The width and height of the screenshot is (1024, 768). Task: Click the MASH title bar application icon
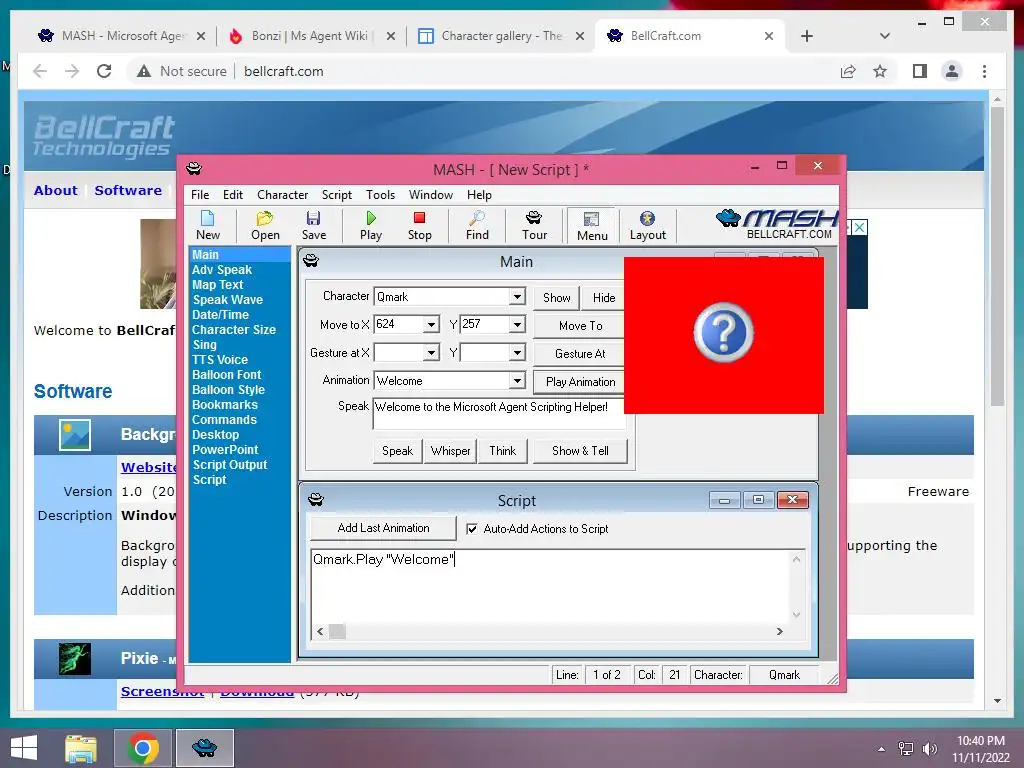194,168
